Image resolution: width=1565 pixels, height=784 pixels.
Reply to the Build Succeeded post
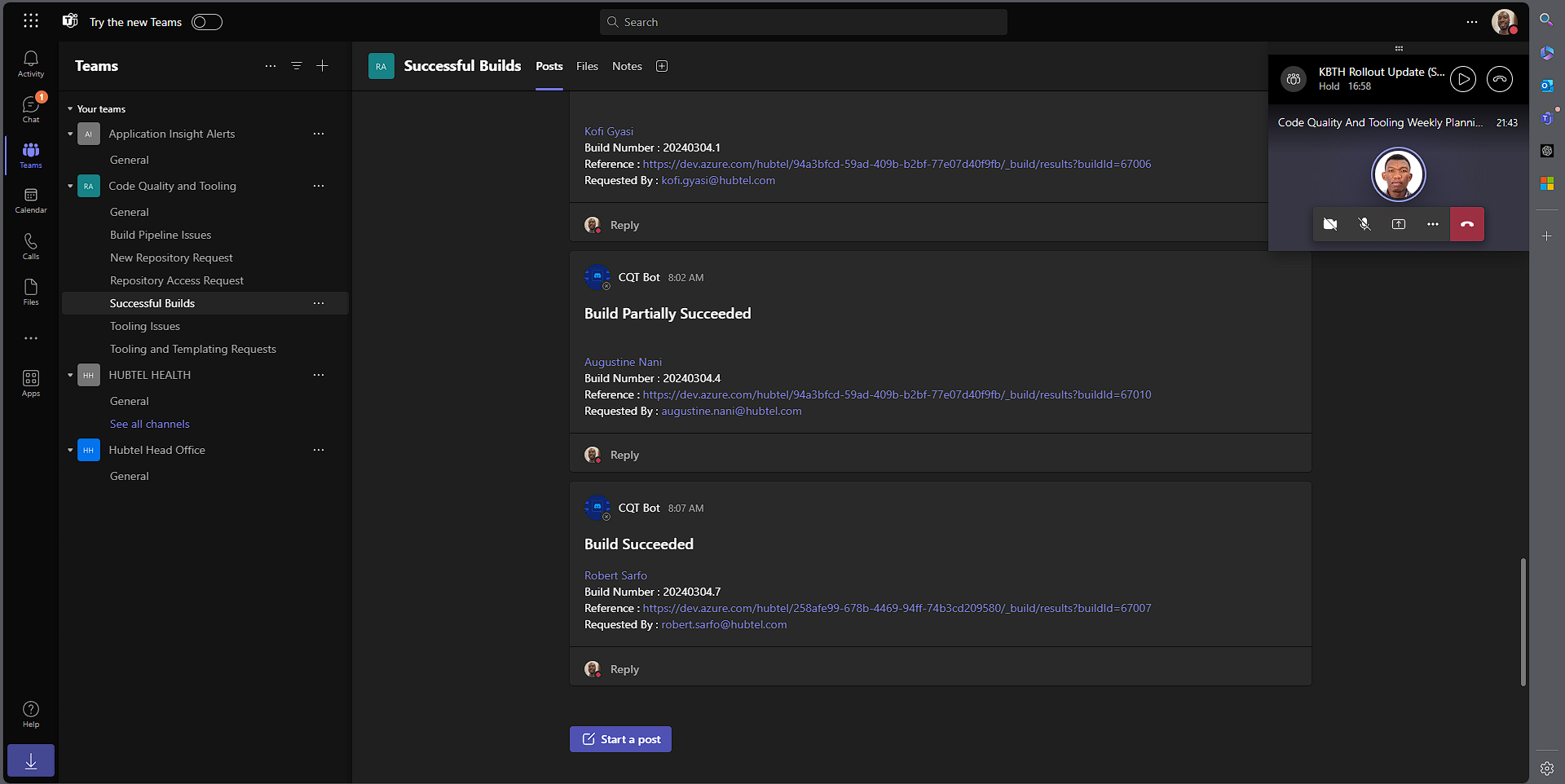coord(624,669)
